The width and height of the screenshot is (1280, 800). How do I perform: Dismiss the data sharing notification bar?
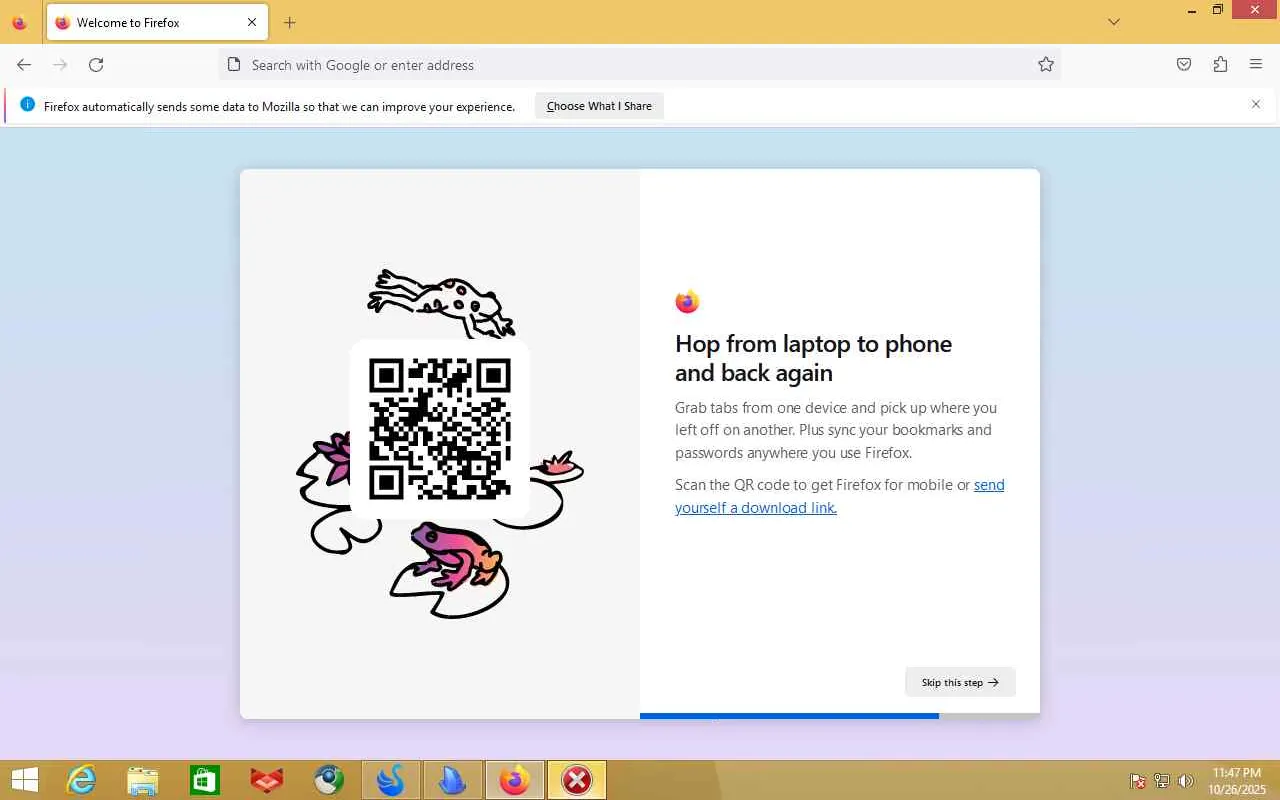[x=1256, y=104]
